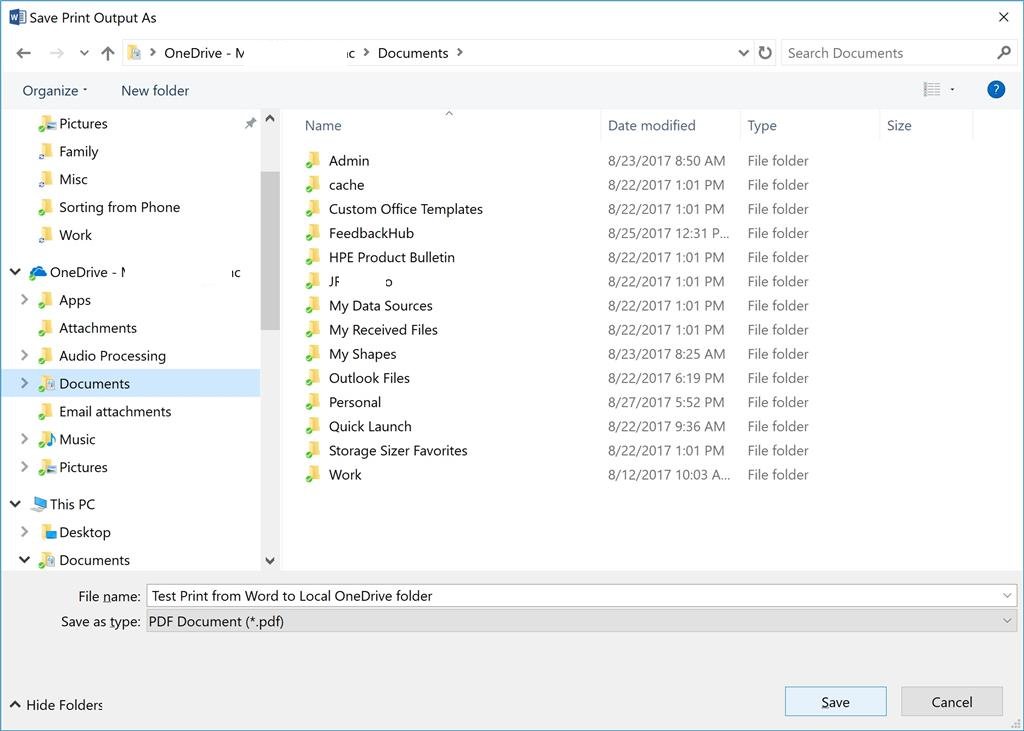Click the OneDrive cloud icon
Image resolution: width=1024 pixels, height=731 pixels.
[x=38, y=272]
